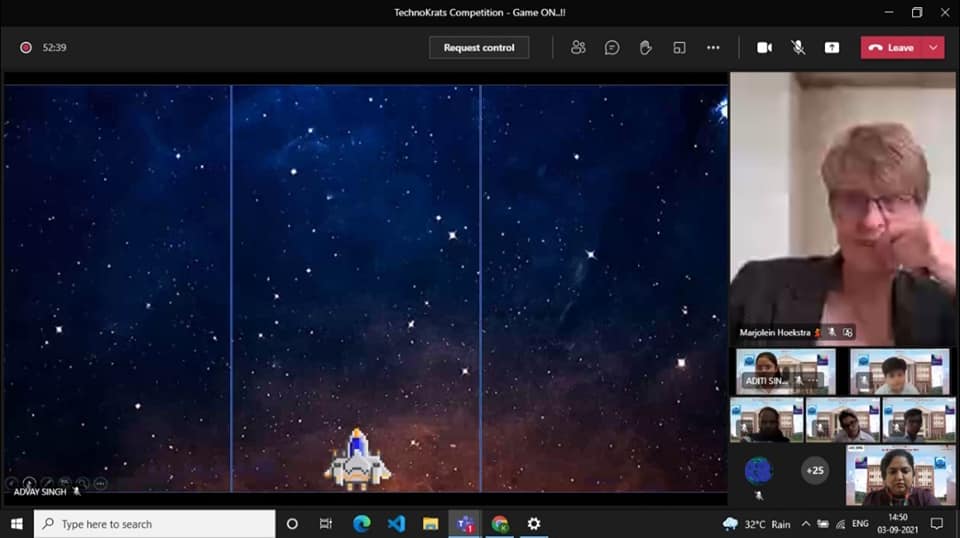
Task: Open the meeting chat conversation
Action: pos(612,48)
